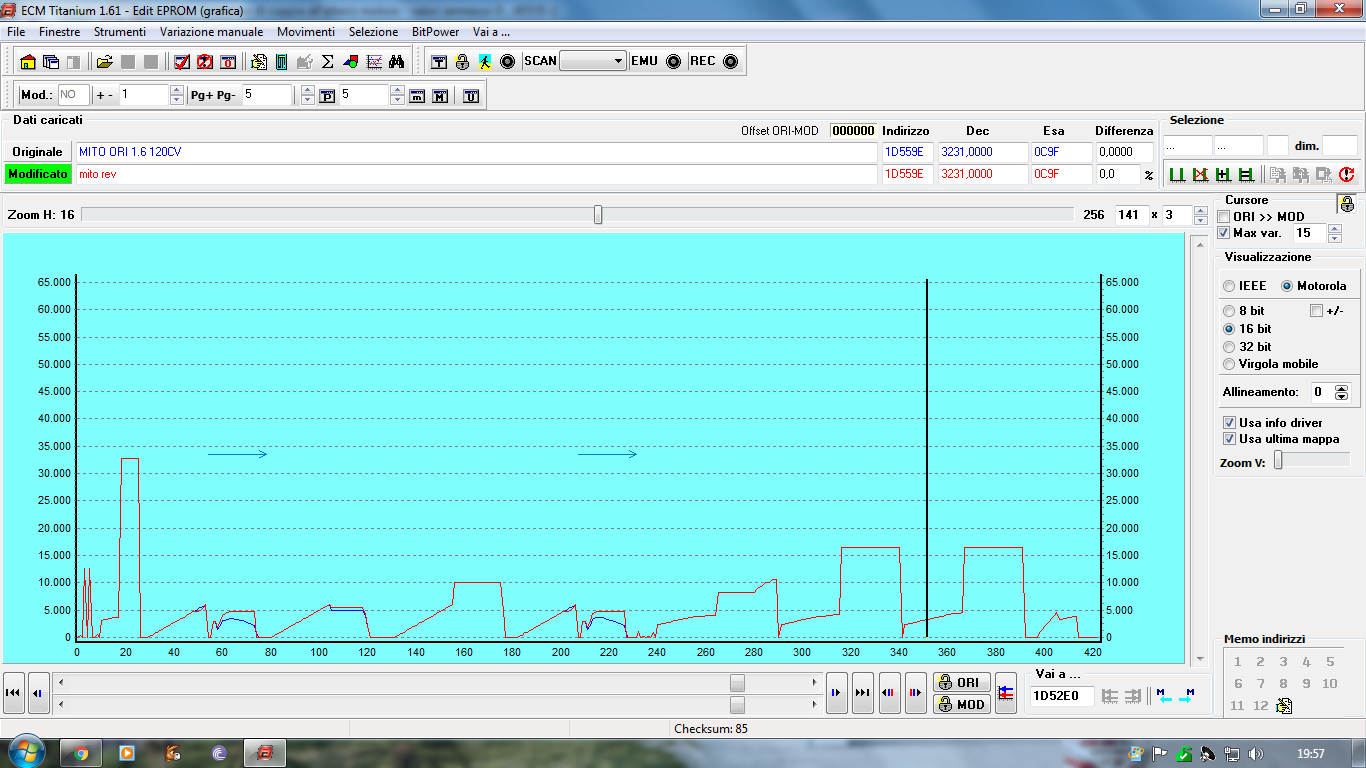Open the File menu
The height and width of the screenshot is (768, 1366).
pyautogui.click(x=16, y=32)
